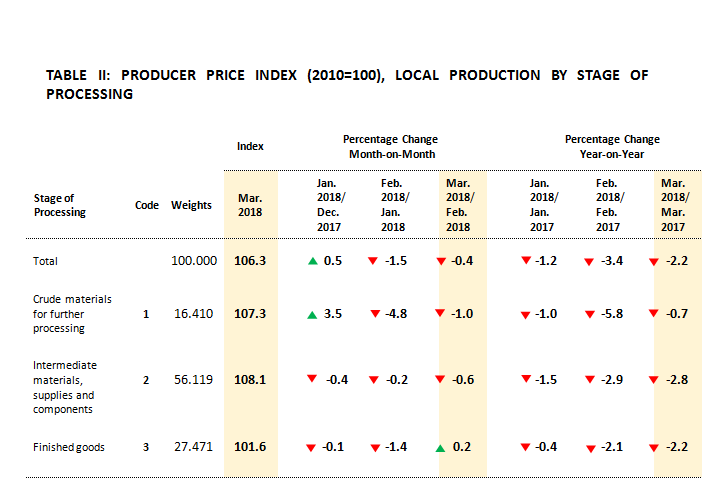The image size is (710, 479).
Task: Click the highlighted Mar. 2018 index header cell
Action: tap(250, 205)
